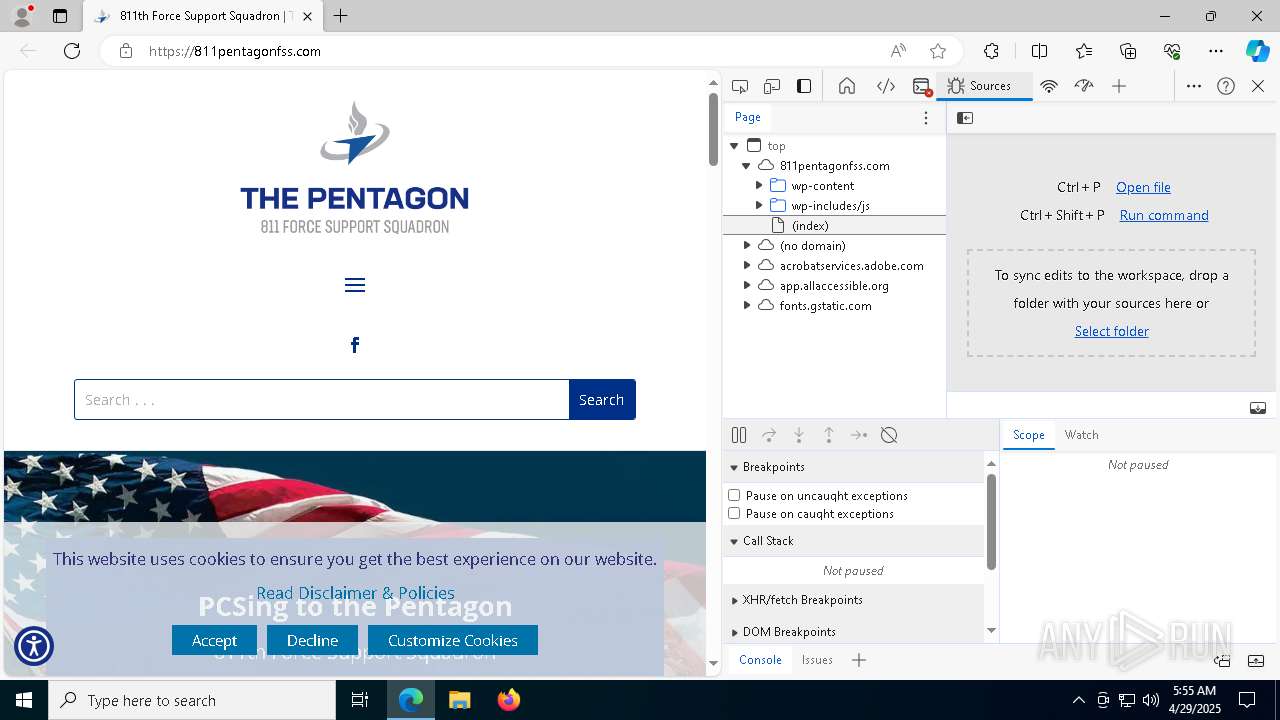The height and width of the screenshot is (720, 1280).
Task: Click the Step debugger button
Action: (x=859, y=435)
